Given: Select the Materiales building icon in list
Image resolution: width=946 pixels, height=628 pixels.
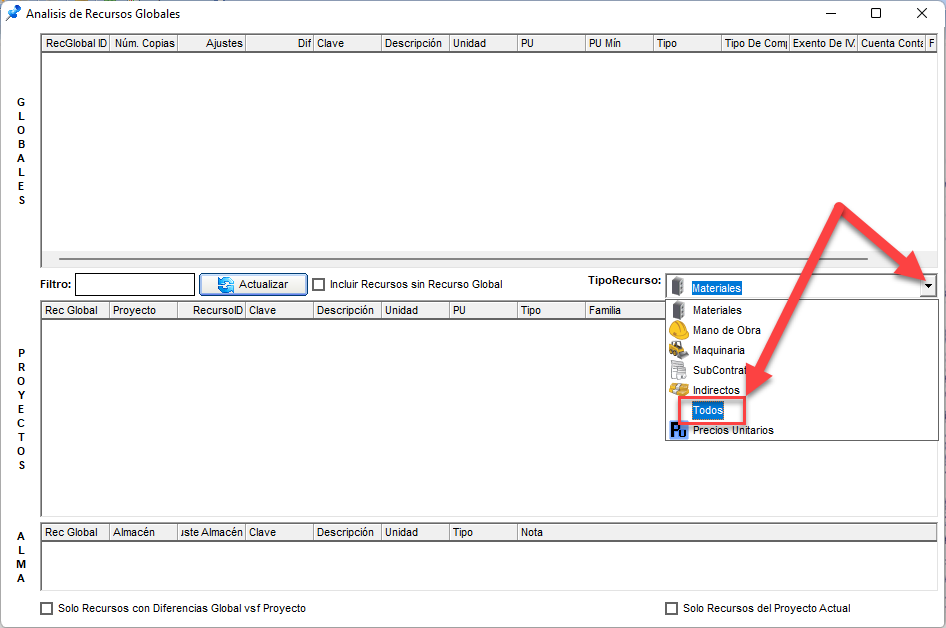Looking at the screenshot, I should pyautogui.click(x=678, y=311).
